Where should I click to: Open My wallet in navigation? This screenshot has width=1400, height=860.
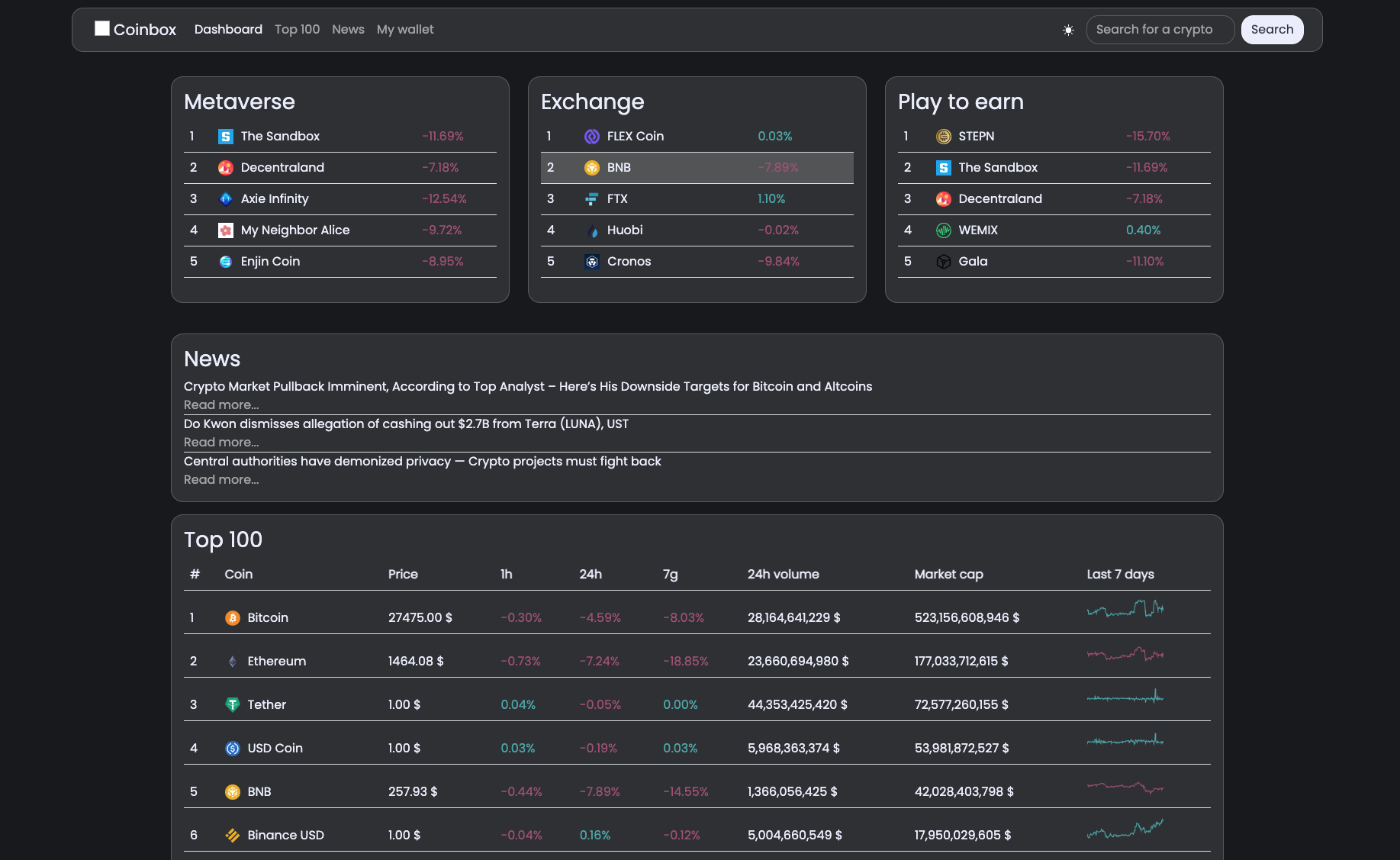[405, 29]
